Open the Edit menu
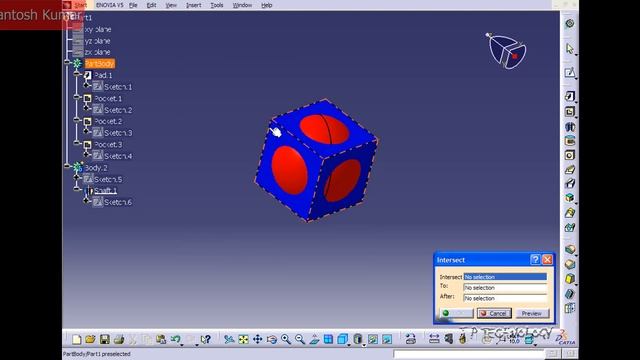 click(151, 5)
